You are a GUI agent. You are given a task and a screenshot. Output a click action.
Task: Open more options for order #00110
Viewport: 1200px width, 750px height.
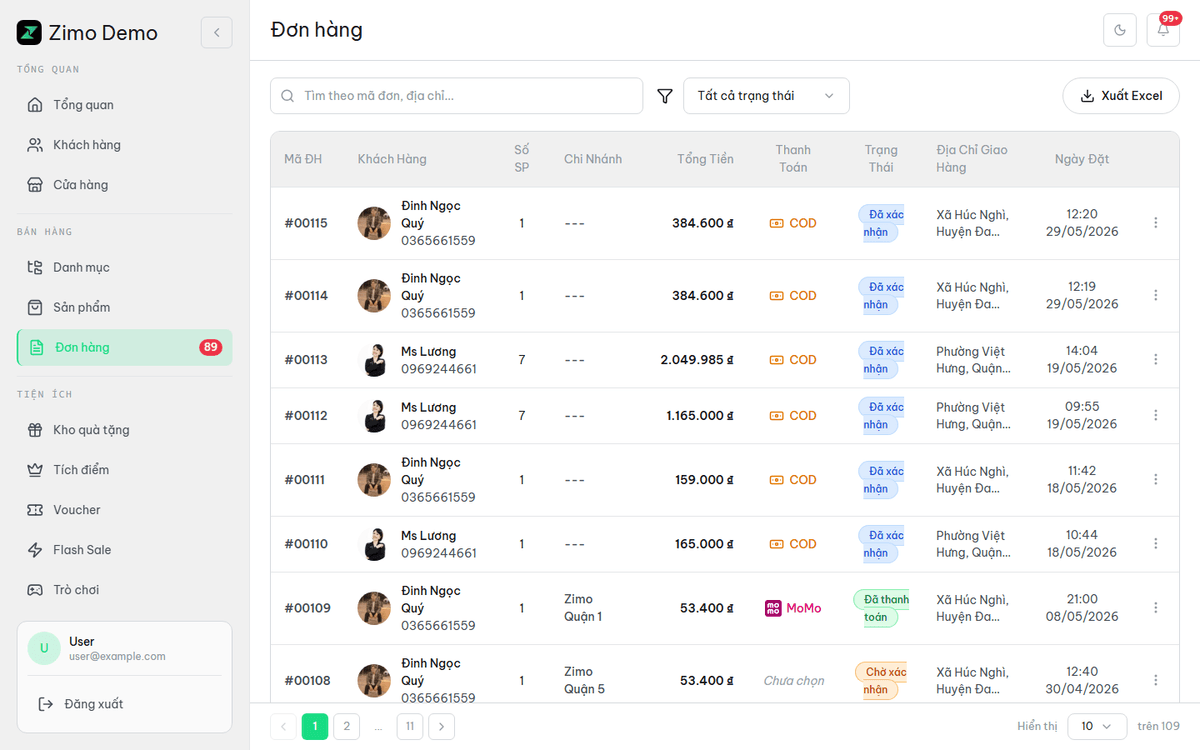[1156, 544]
